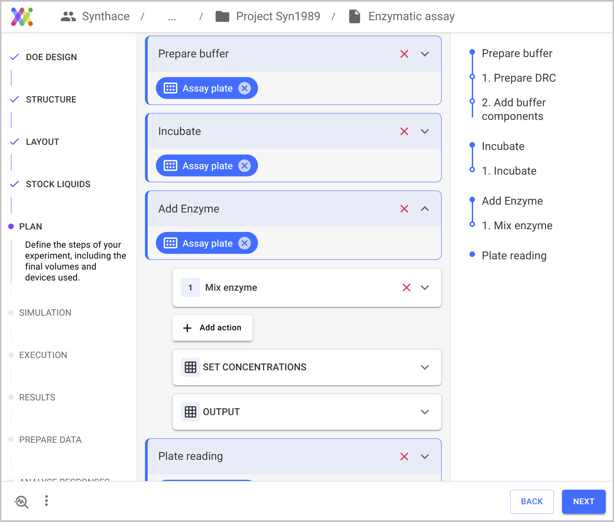
Task: Click the zoom search icon at bottom left
Action: 21,502
